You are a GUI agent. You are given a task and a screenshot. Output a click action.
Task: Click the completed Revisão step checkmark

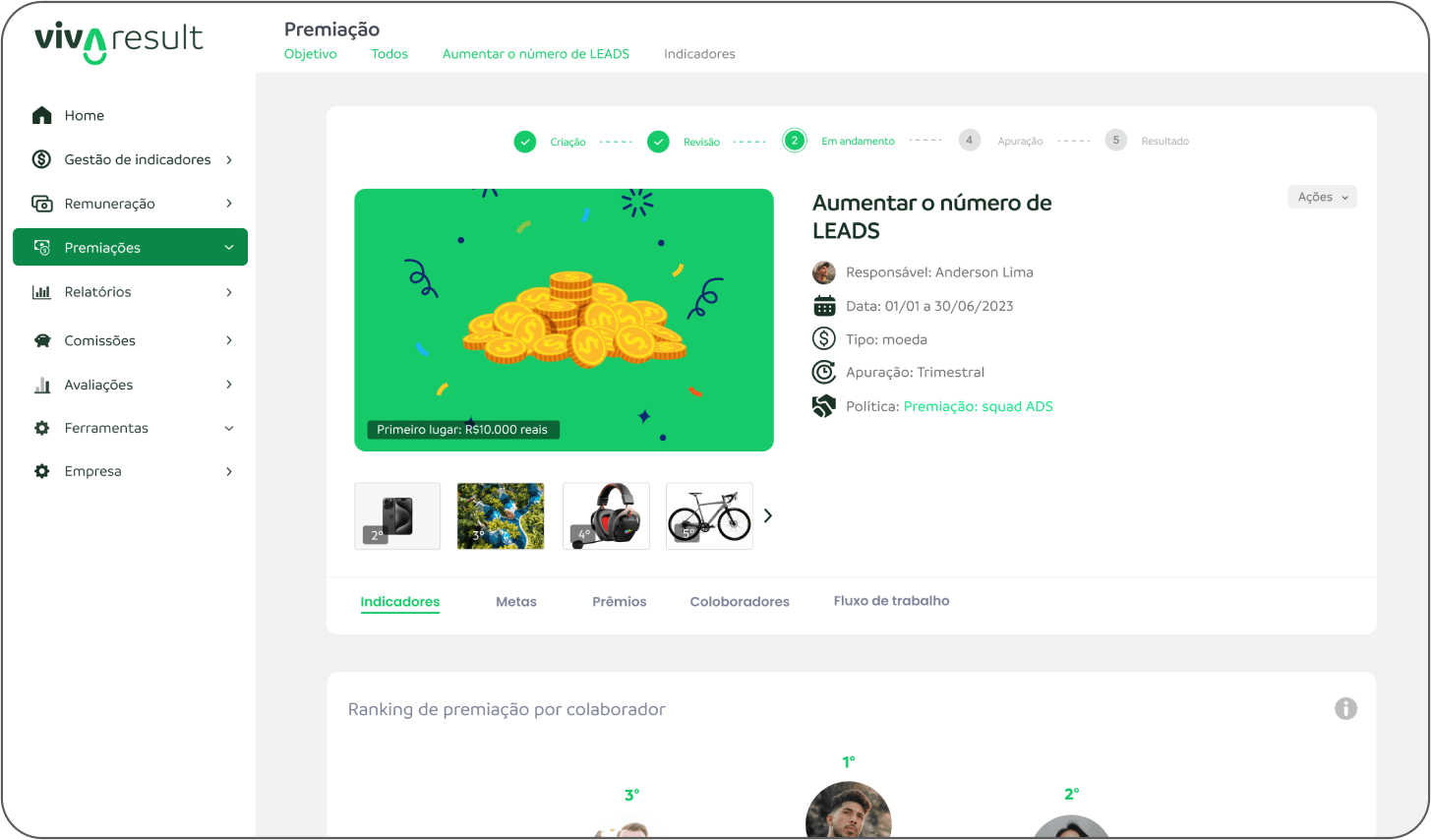[659, 142]
